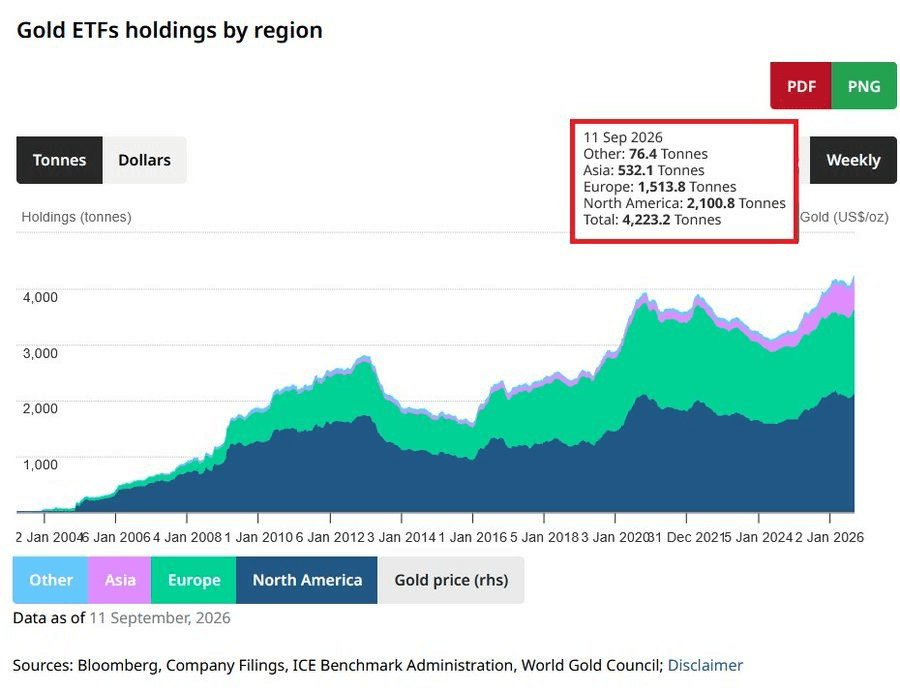The image size is (900, 690).
Task: Select the Weekly frequency button
Action: coord(853,160)
